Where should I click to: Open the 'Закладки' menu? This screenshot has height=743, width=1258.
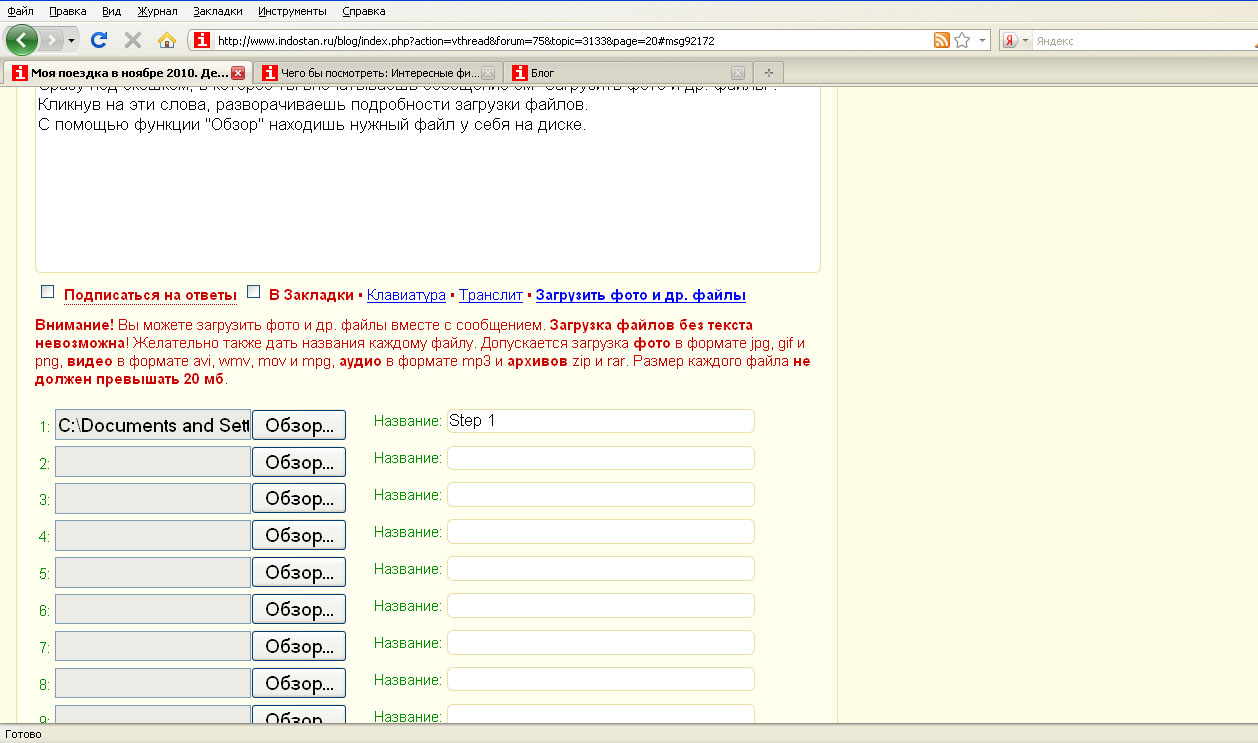(x=218, y=11)
